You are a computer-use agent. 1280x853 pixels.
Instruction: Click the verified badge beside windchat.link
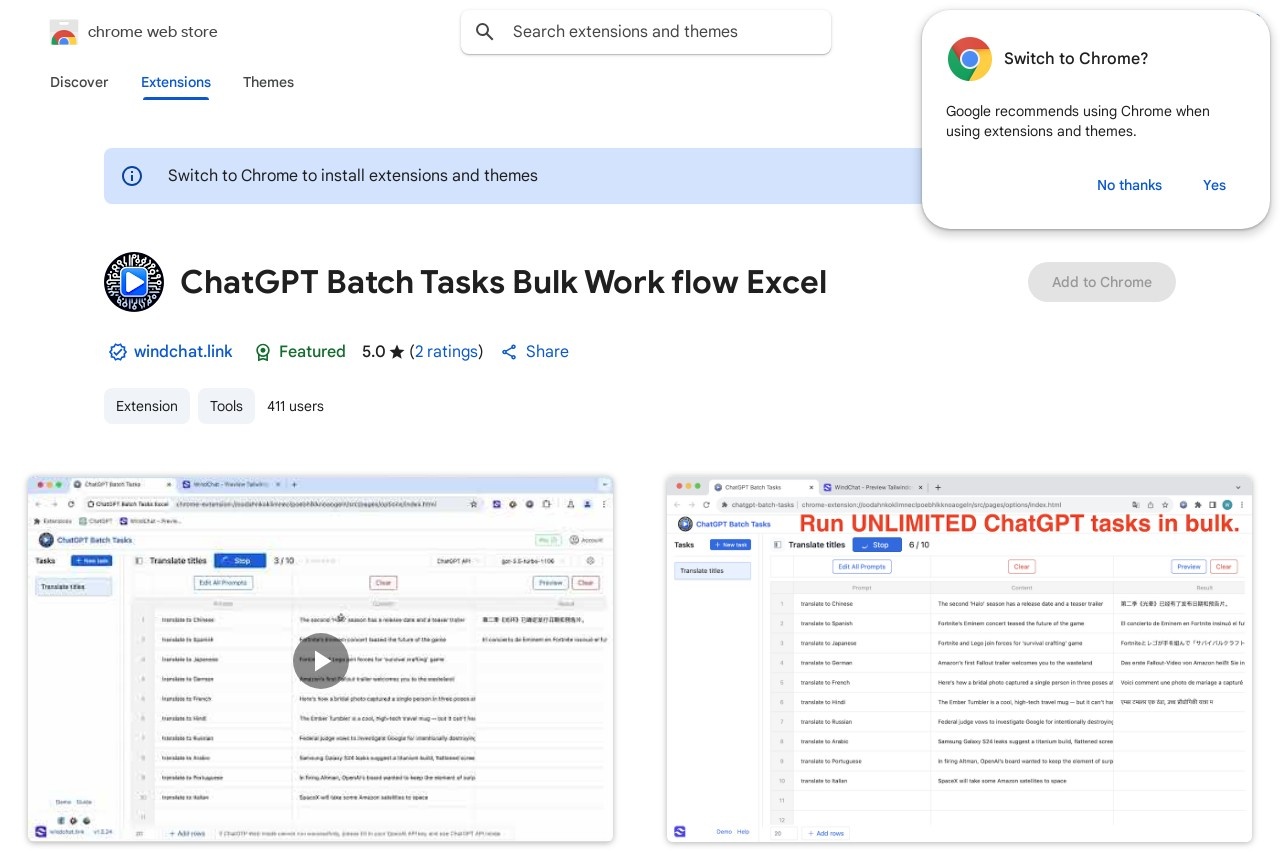tap(118, 352)
